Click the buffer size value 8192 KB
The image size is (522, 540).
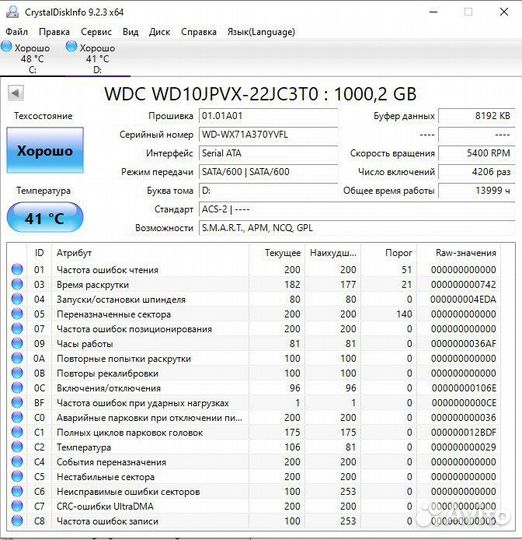coord(477,116)
